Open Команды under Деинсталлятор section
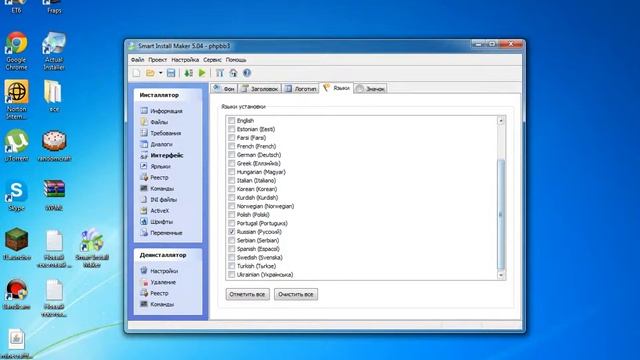Viewport: 640px width, 360px height. pyautogui.click(x=157, y=304)
